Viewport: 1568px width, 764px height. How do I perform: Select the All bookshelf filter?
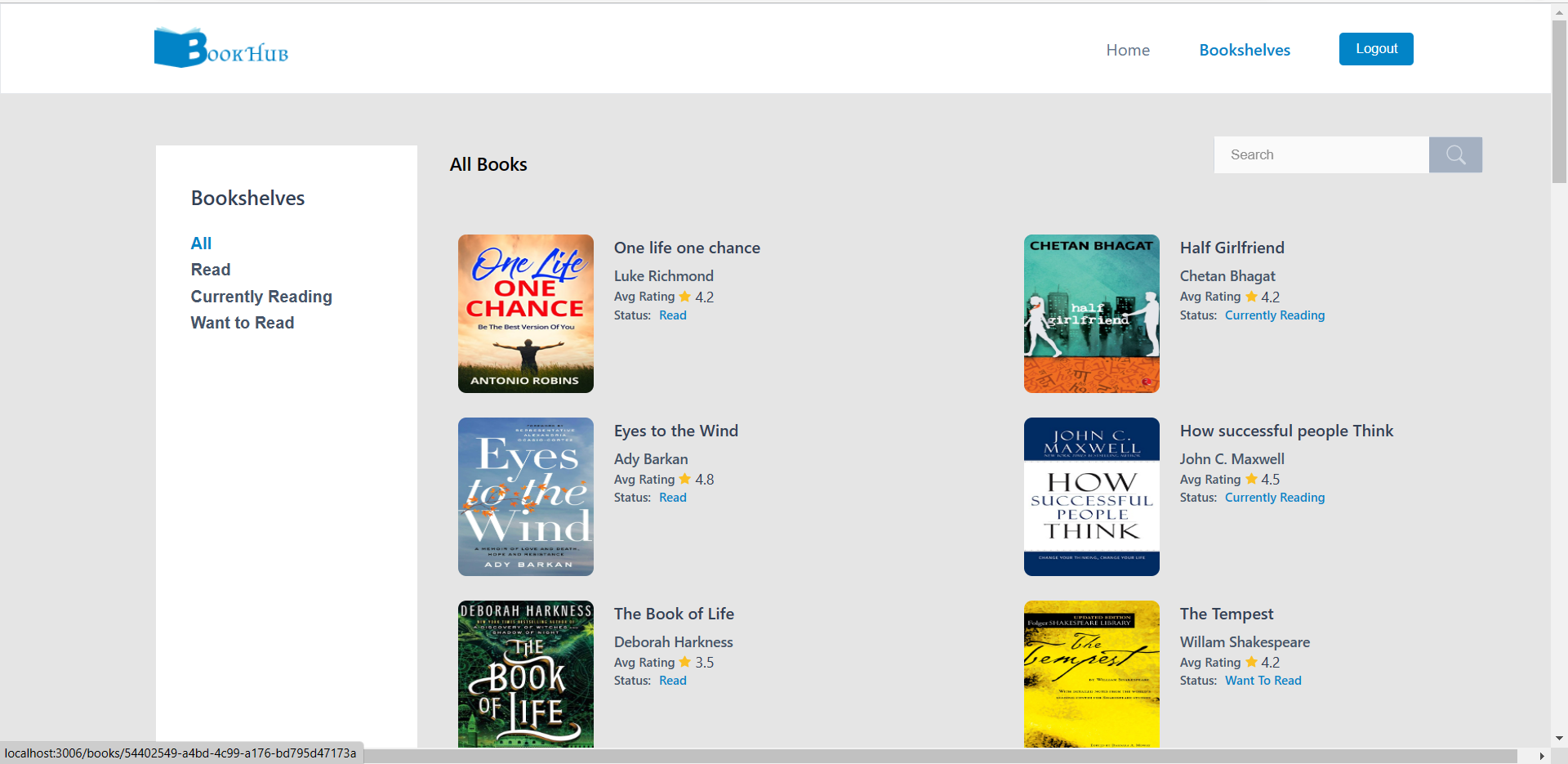coord(201,243)
